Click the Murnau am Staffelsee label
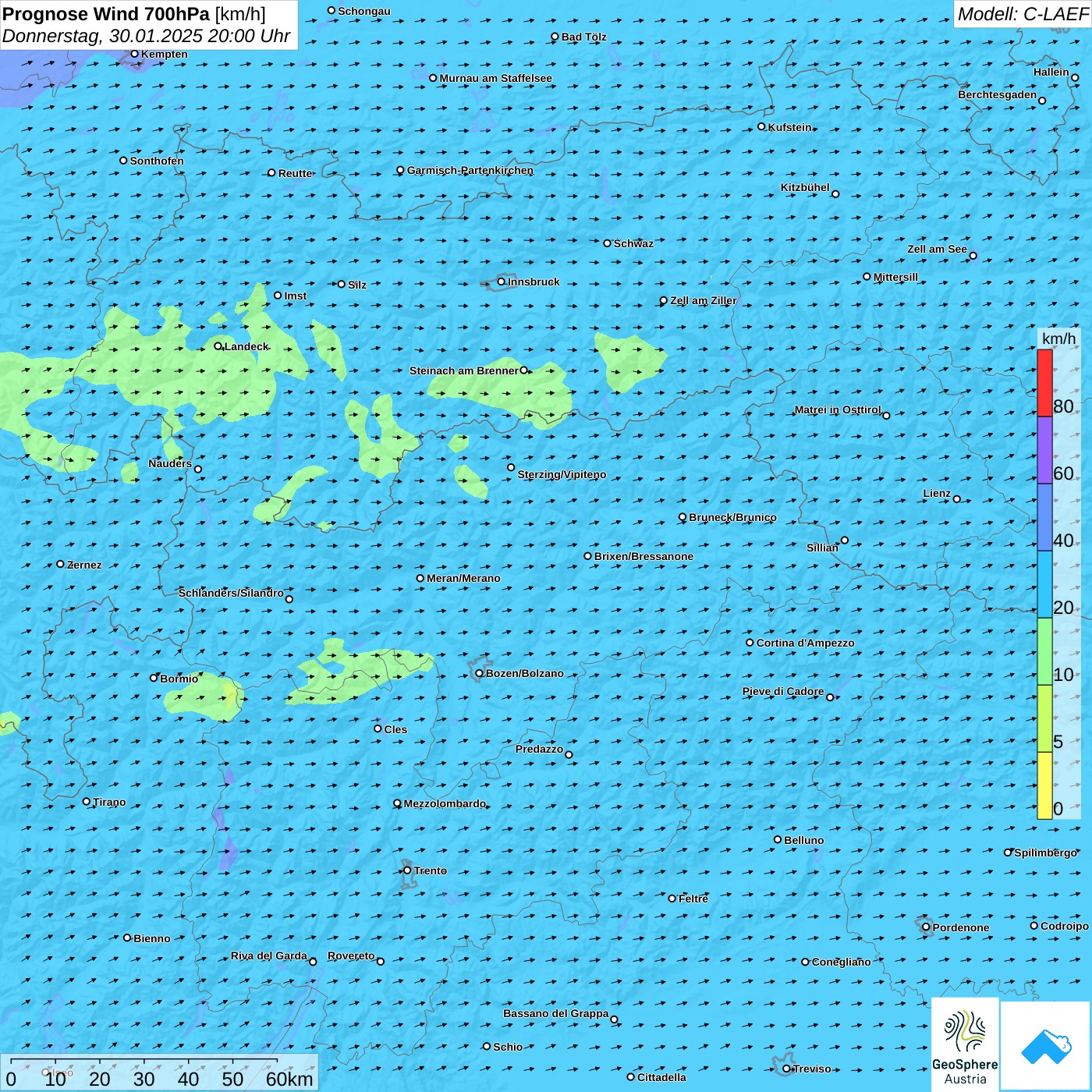Viewport: 1092px width, 1092px height. 496,78
